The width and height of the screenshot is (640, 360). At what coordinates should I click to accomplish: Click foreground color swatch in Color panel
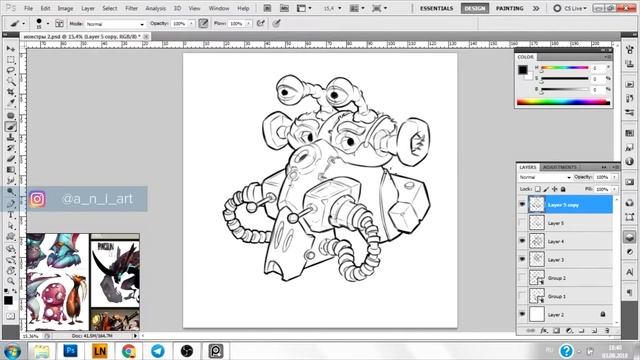click(522, 70)
